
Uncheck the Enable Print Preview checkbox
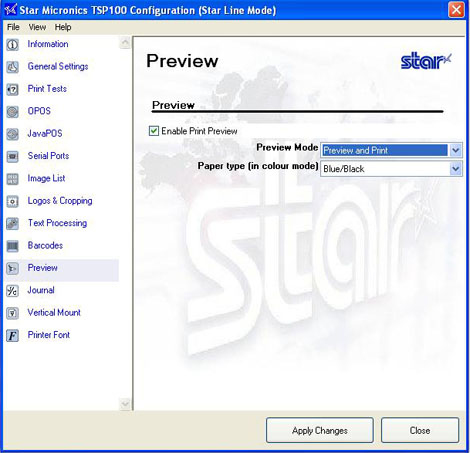(154, 131)
